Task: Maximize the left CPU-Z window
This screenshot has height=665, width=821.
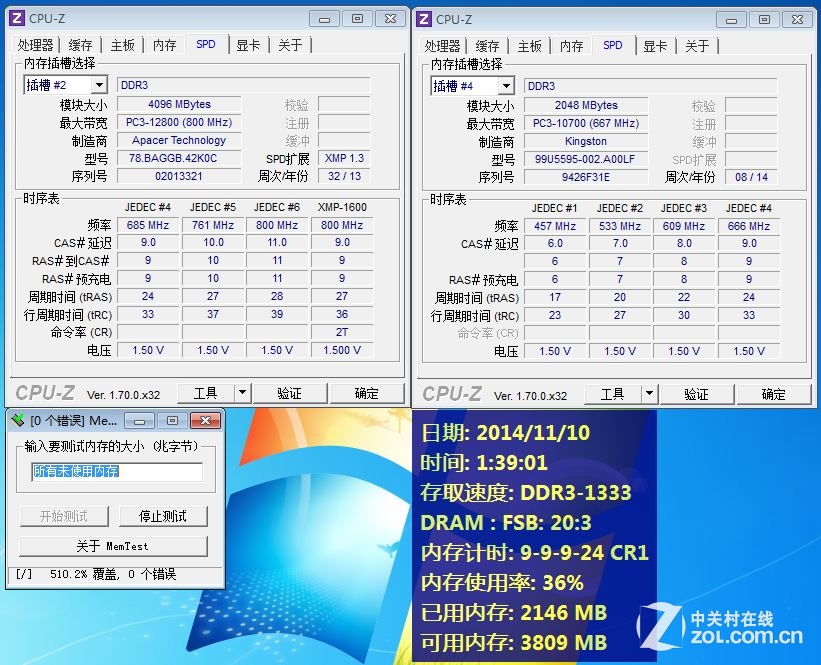Action: coord(358,19)
